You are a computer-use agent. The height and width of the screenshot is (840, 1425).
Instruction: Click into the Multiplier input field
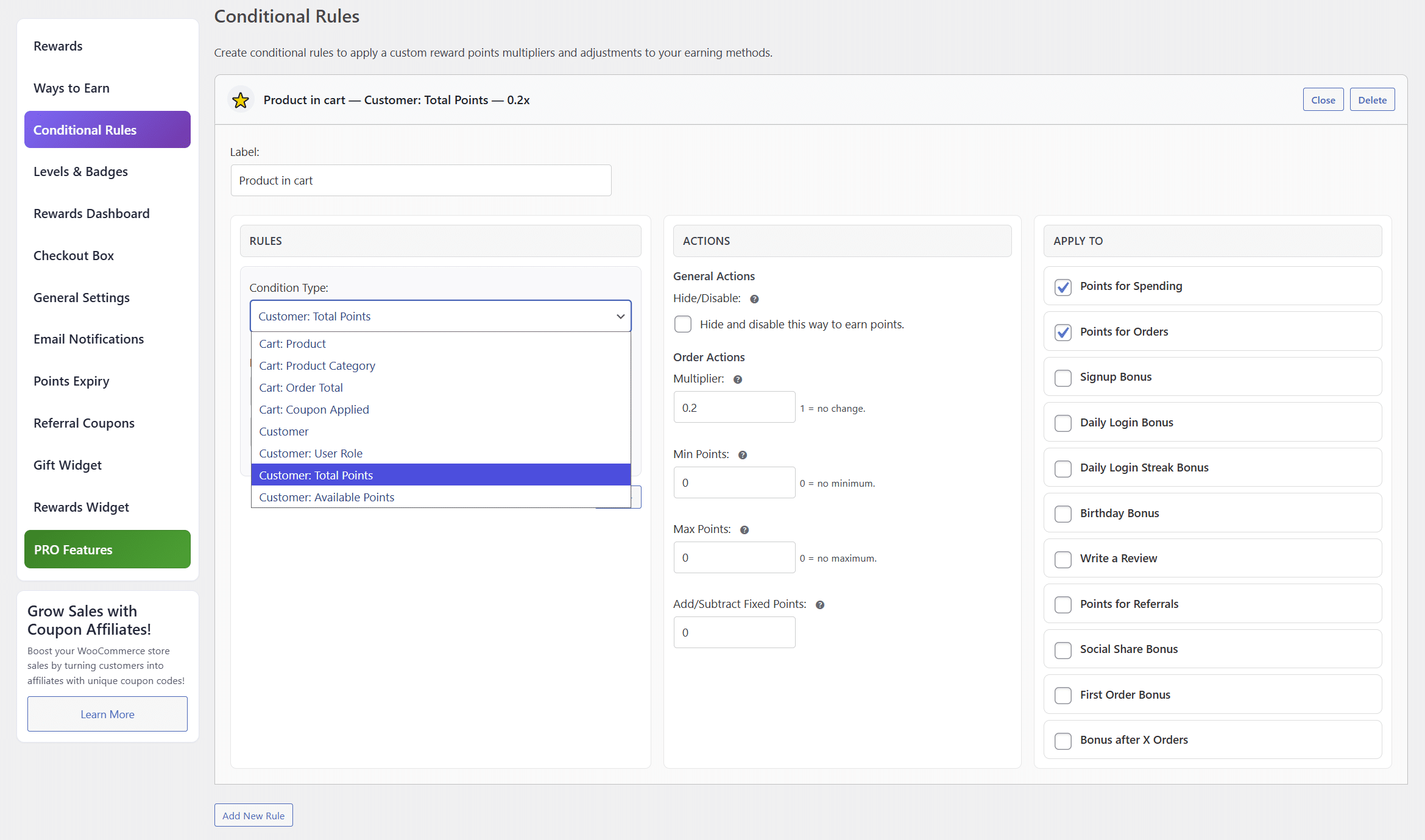tap(734, 408)
